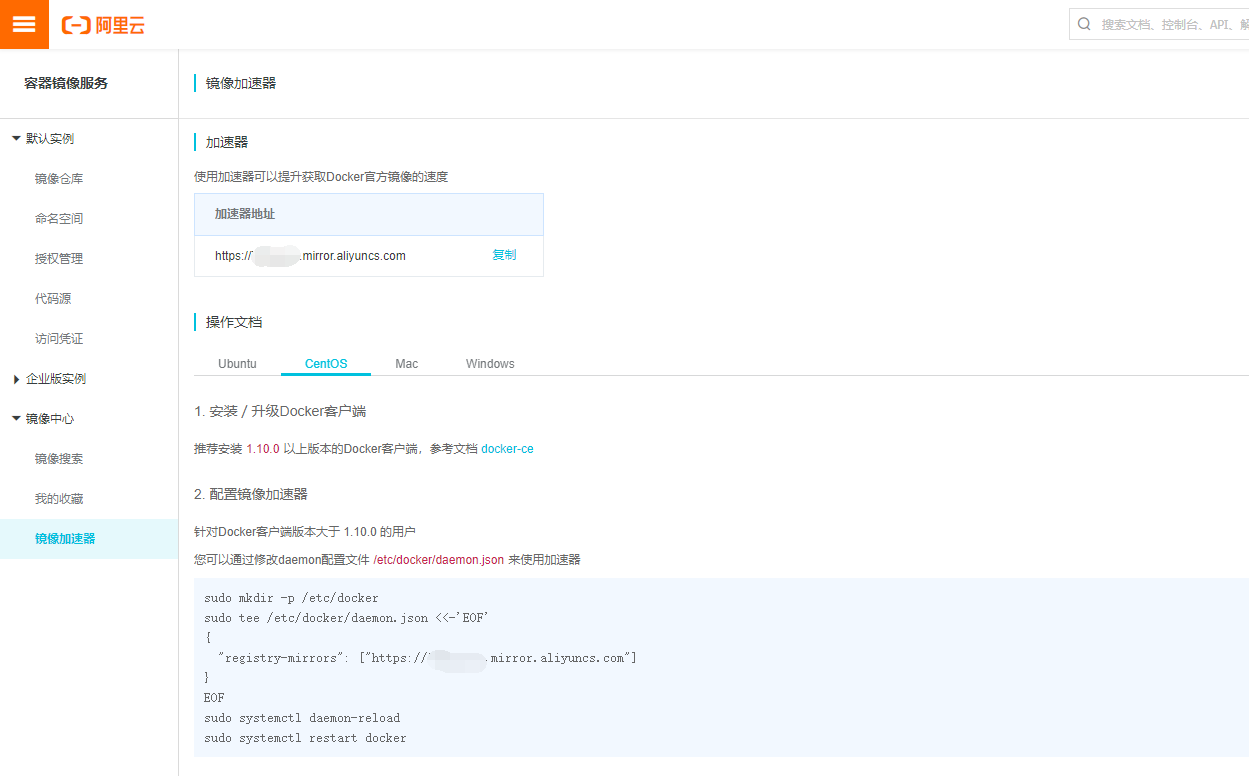Switch to the Mac tab

407,364
